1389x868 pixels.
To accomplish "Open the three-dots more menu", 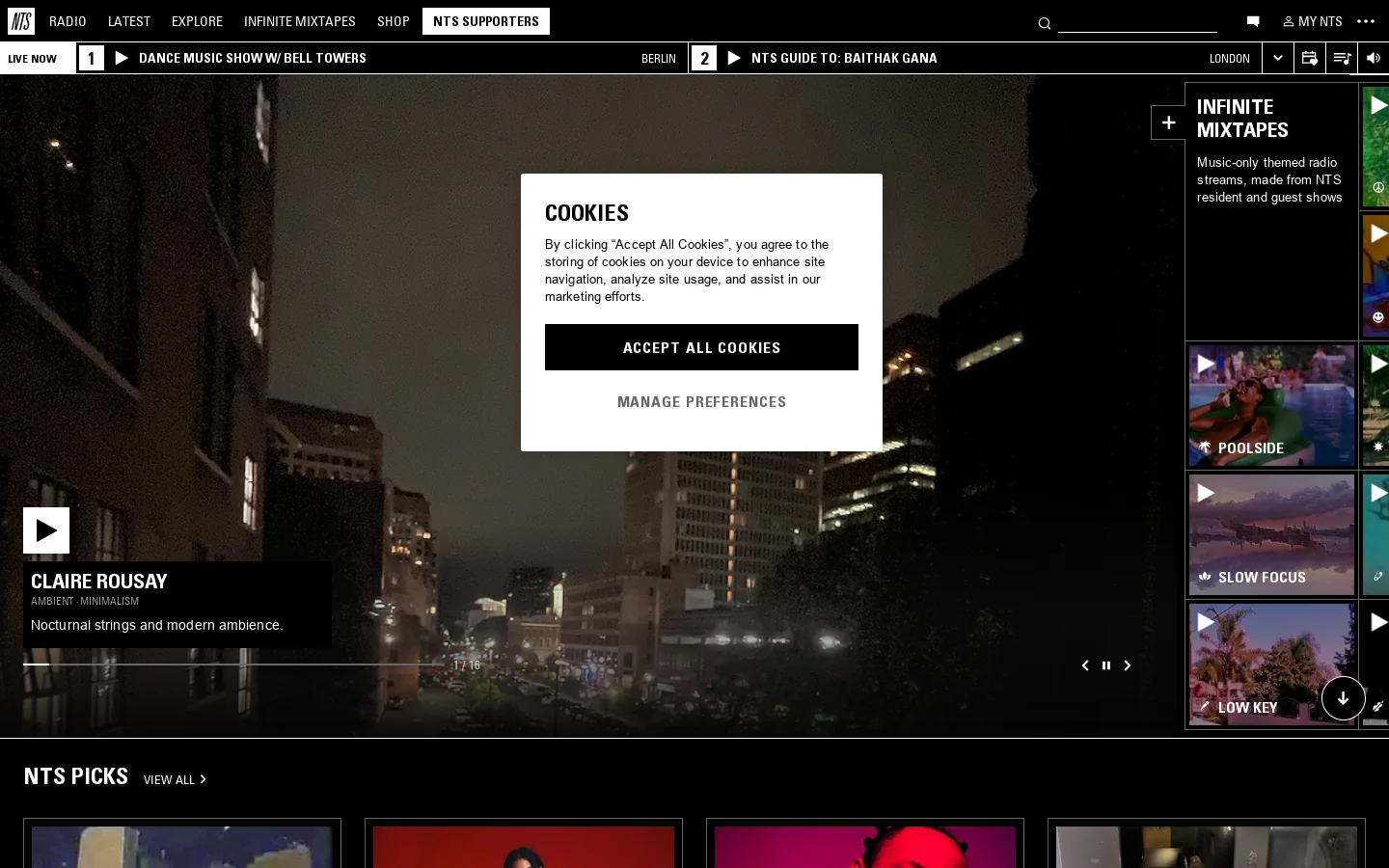I will point(1366,21).
